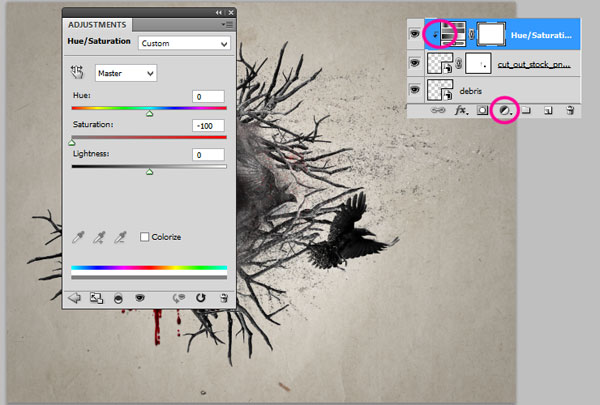600x405 pixels.
Task: Click the layer styles fx icon
Action: tap(462, 111)
